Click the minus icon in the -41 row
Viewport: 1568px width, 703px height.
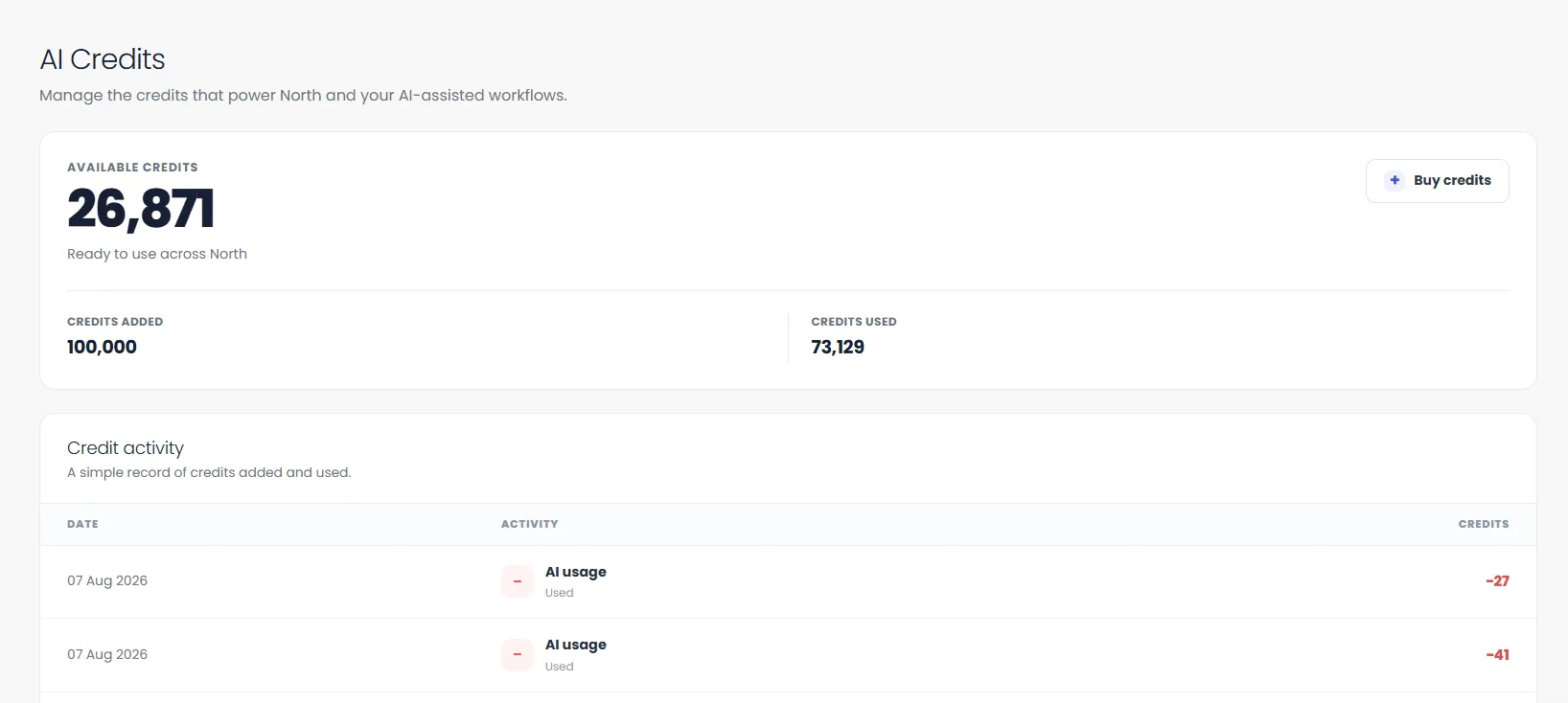point(518,655)
